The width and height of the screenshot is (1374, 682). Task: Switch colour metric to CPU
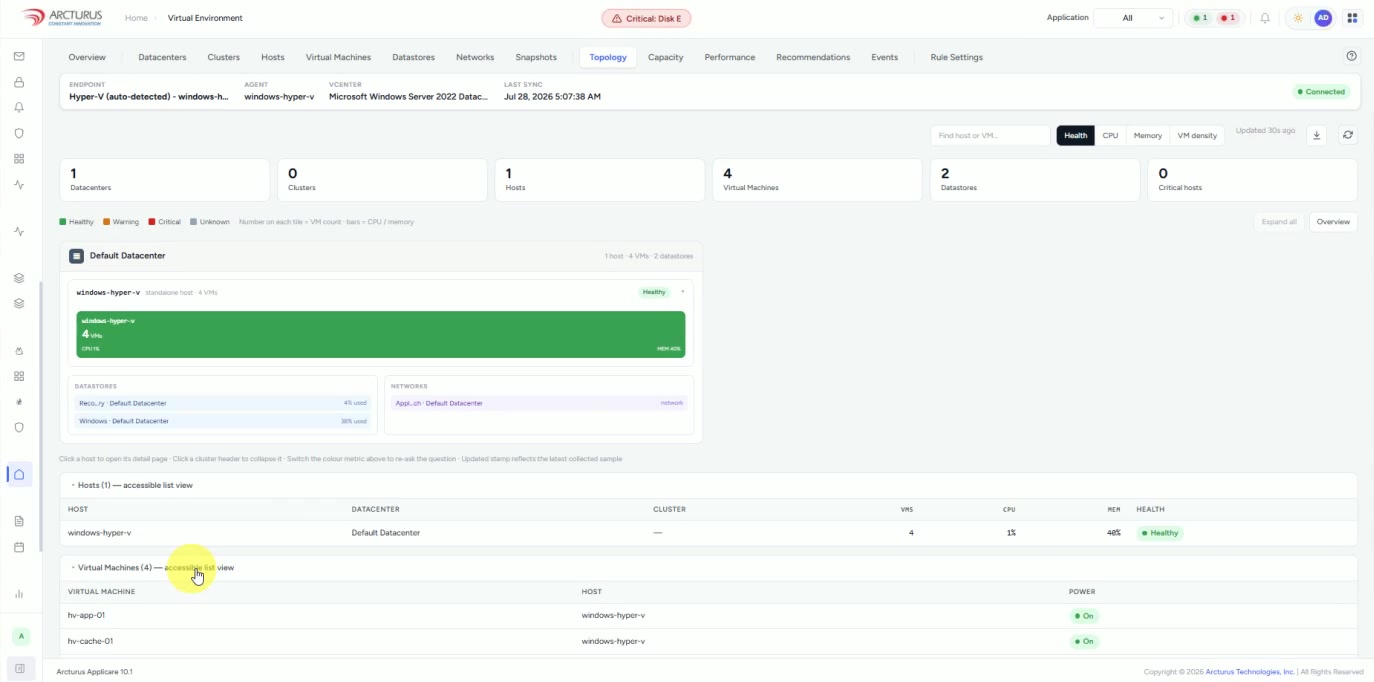(1110, 135)
